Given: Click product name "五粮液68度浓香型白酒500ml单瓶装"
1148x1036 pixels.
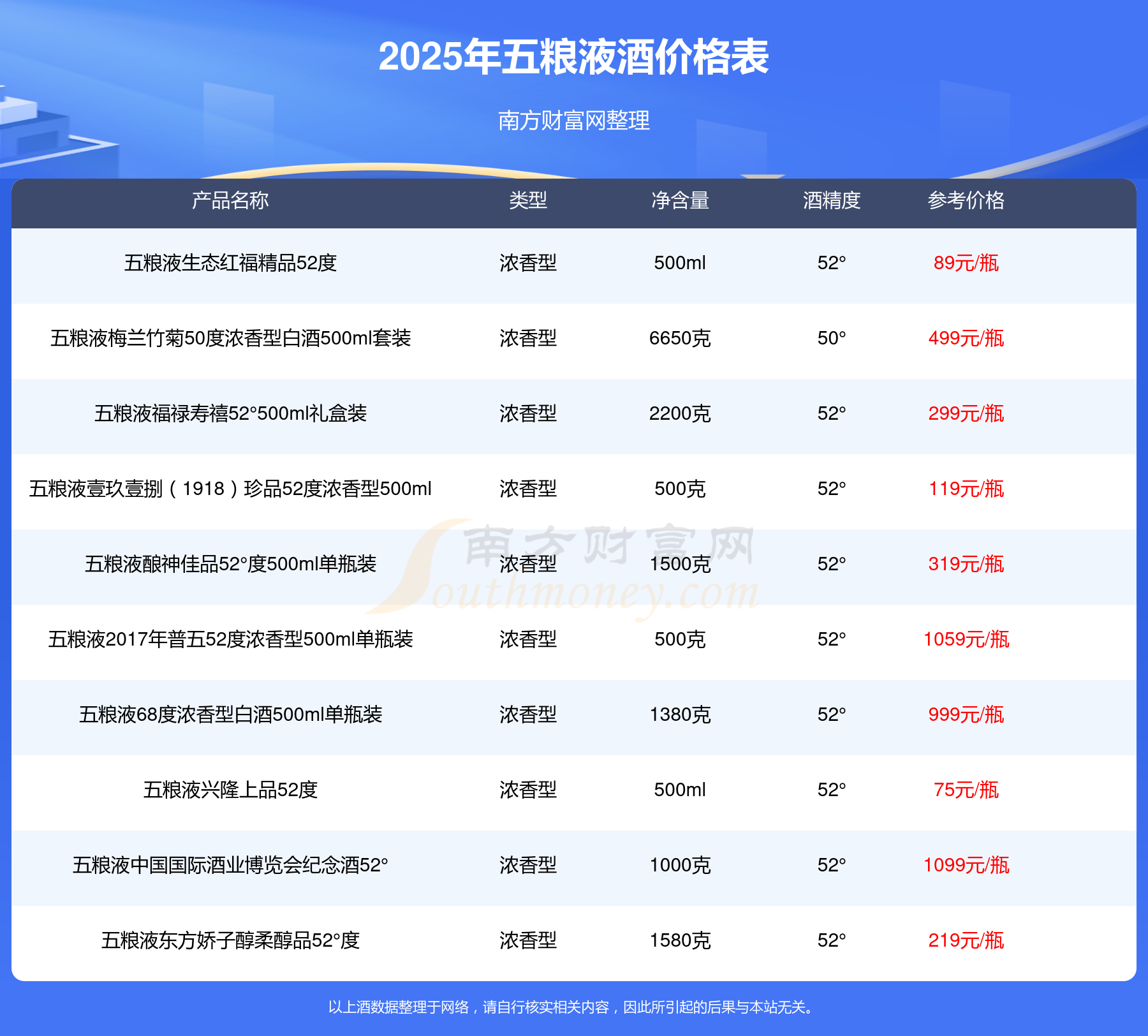Looking at the screenshot, I should [230, 714].
